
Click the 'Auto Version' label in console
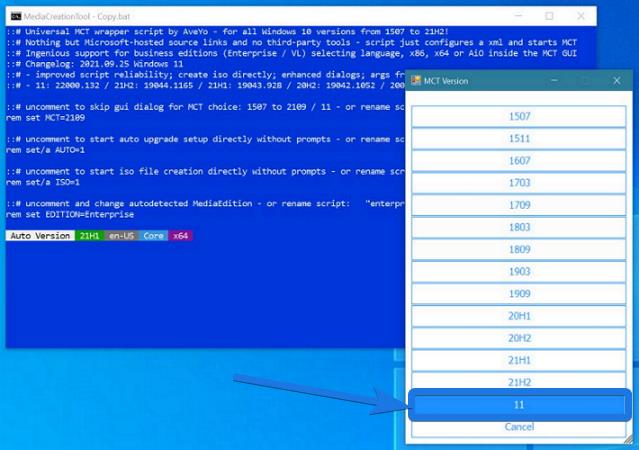[x=40, y=236]
